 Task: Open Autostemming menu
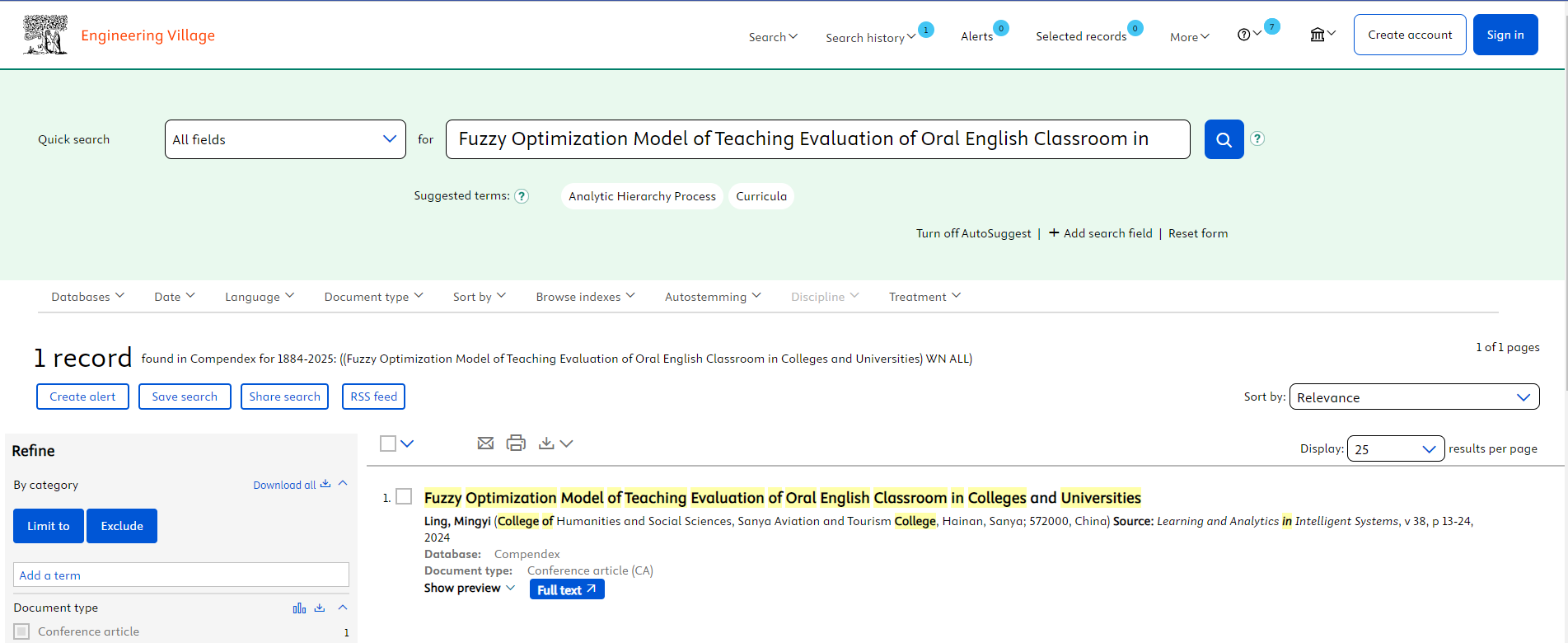pyautogui.click(x=713, y=297)
